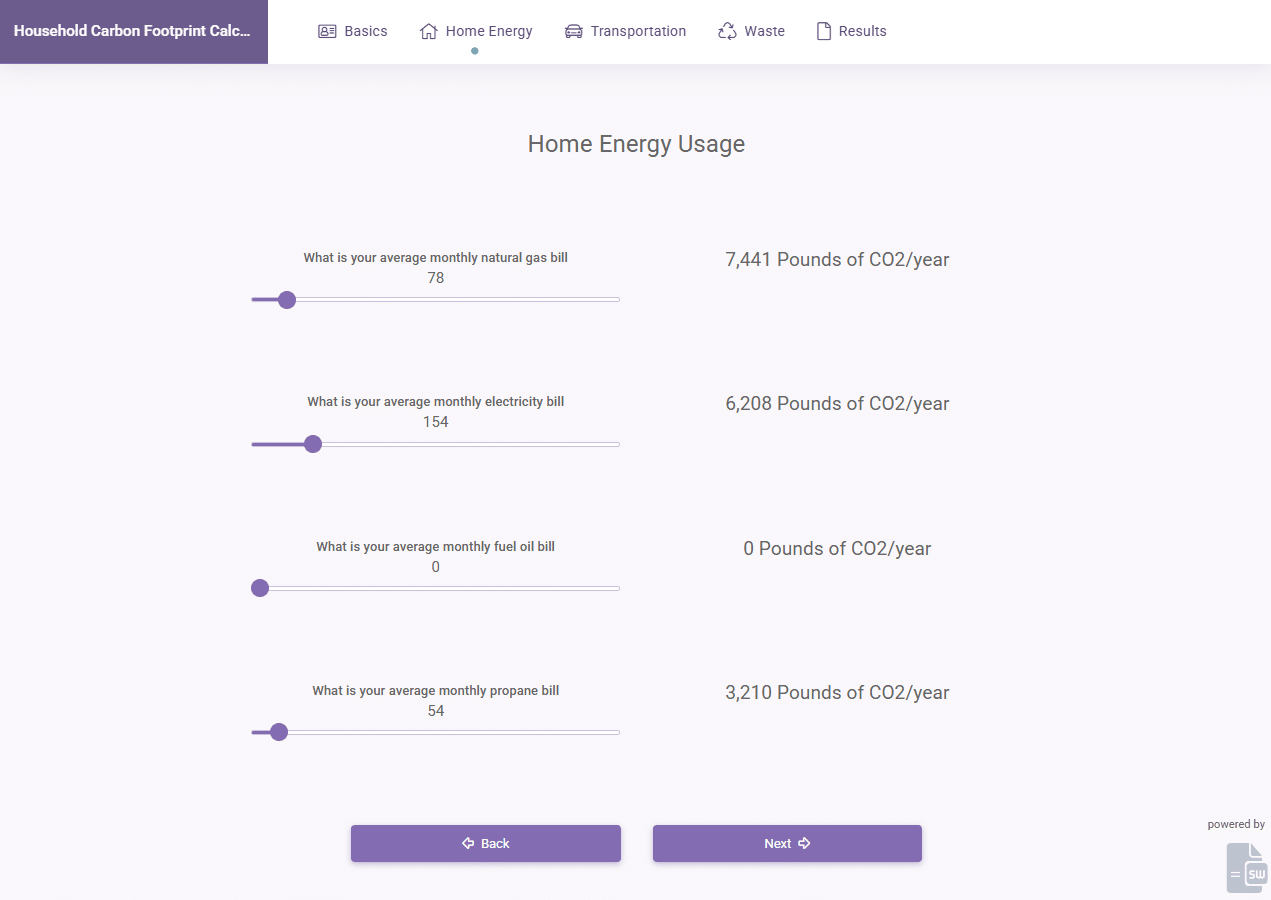The image size is (1271, 900).
Task: Click the propane bill slider handle
Action: pyautogui.click(x=278, y=732)
